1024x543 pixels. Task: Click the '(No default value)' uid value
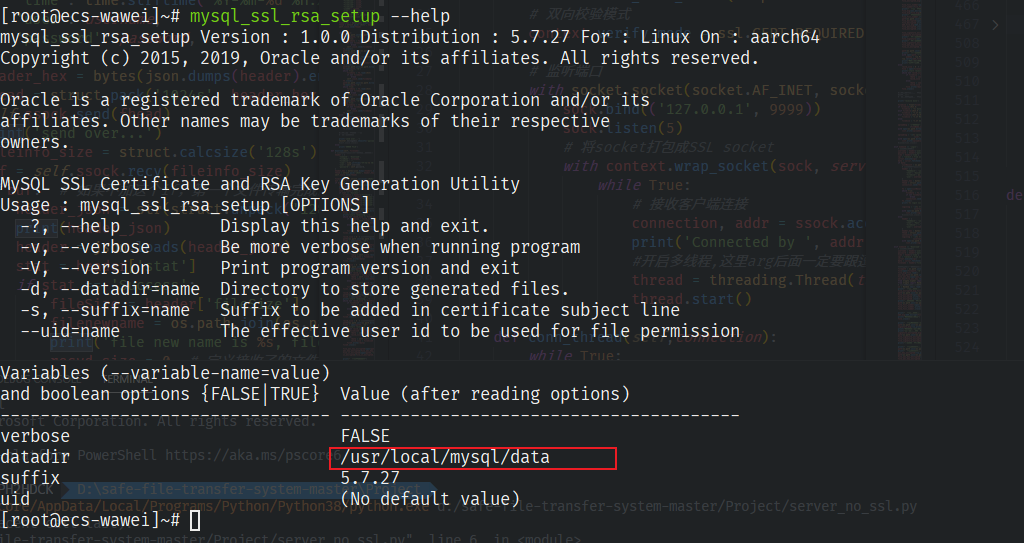[x=430, y=499]
